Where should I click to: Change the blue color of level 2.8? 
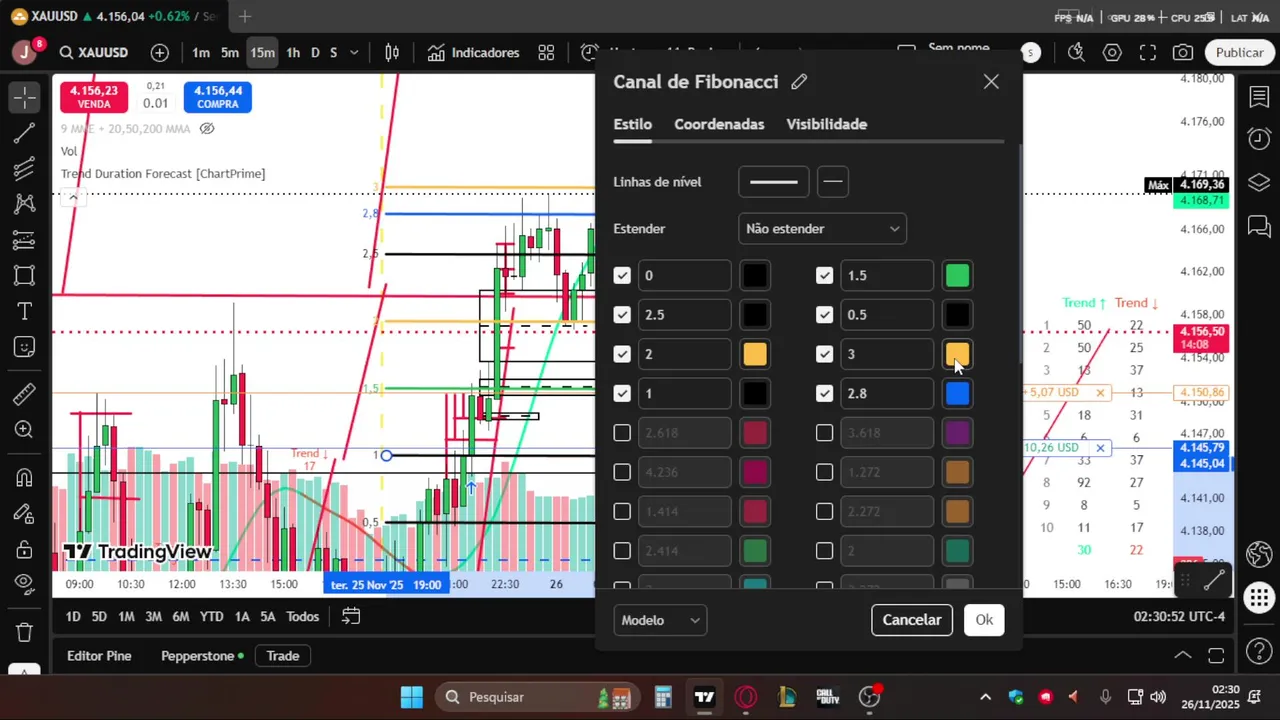[x=957, y=393]
